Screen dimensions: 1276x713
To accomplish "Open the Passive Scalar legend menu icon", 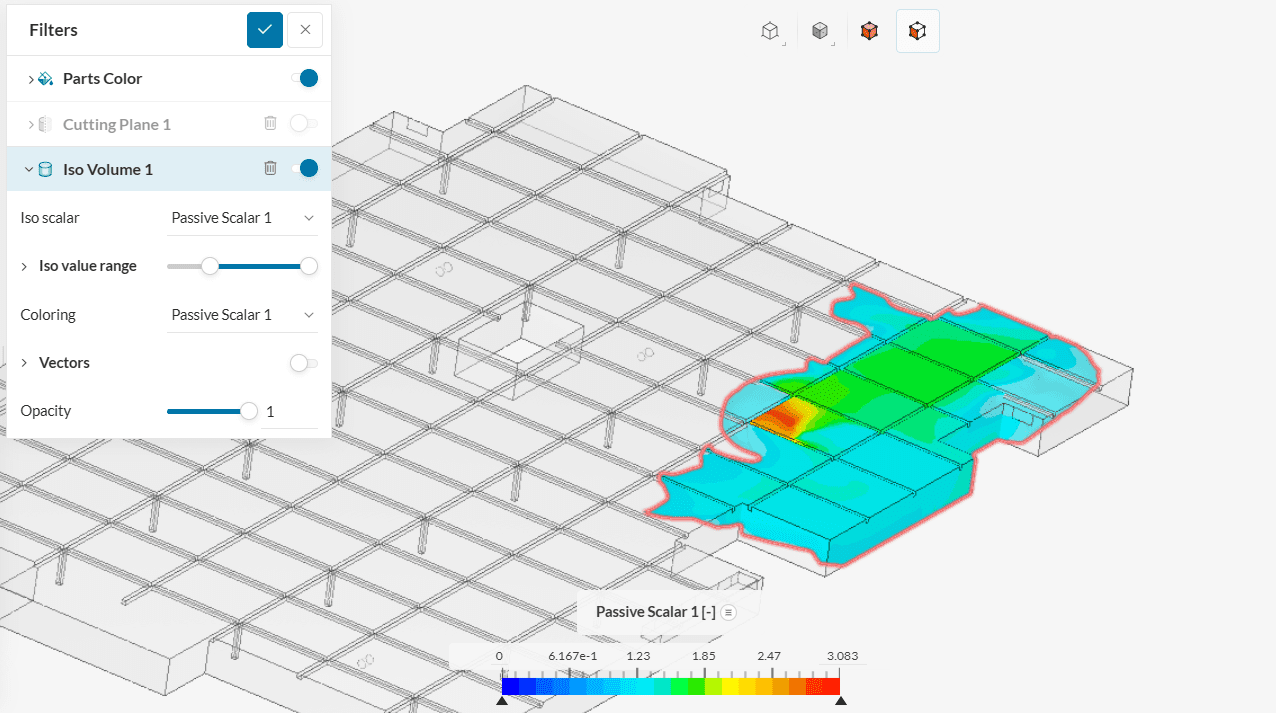I will [729, 612].
